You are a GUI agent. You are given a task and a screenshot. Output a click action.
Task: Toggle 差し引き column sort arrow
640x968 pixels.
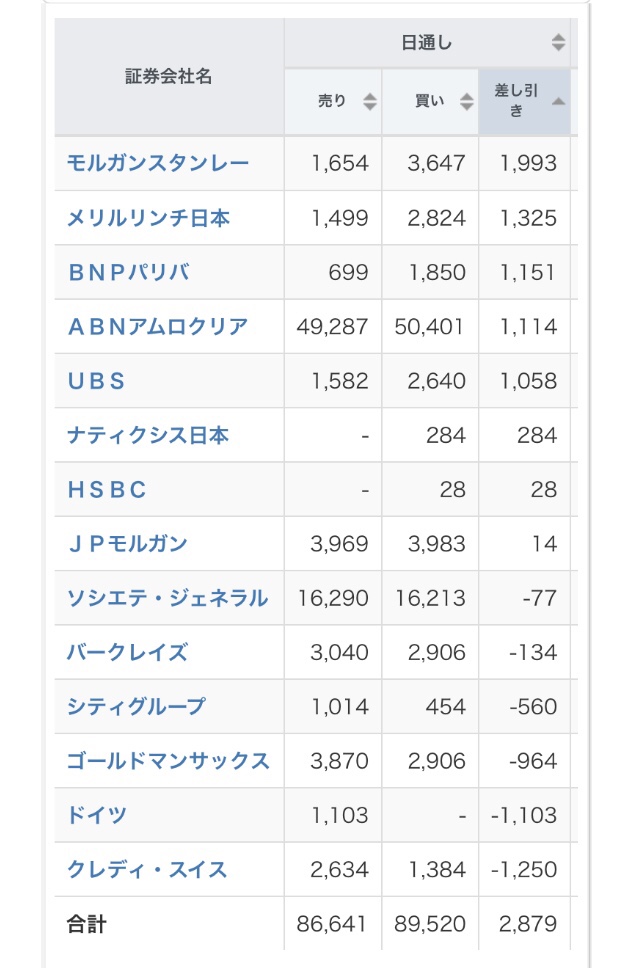click(x=559, y=101)
